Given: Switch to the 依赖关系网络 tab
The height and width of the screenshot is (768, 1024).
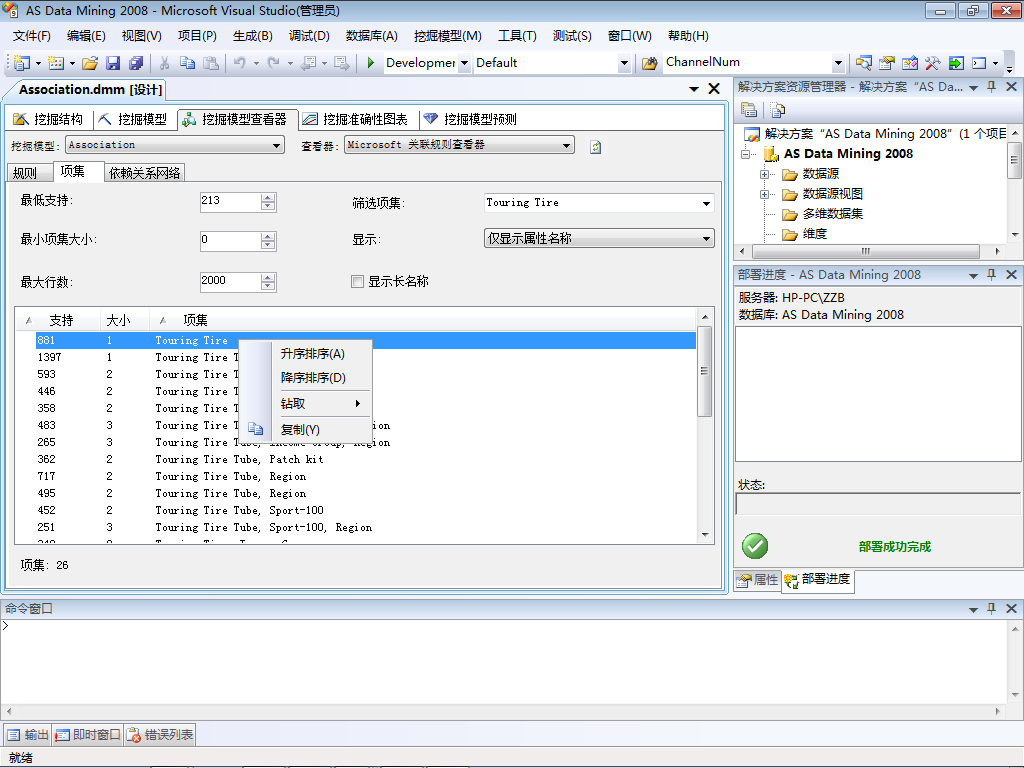Looking at the screenshot, I should pos(144,173).
